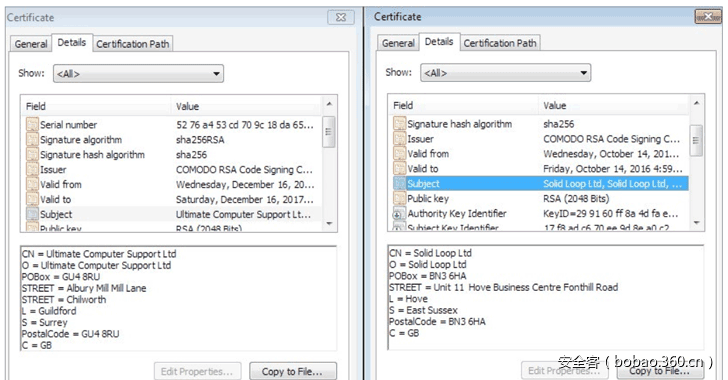Screen dimensions: 728x380
Task: Click scroll down arrow of left field list
Action: coord(329,224)
